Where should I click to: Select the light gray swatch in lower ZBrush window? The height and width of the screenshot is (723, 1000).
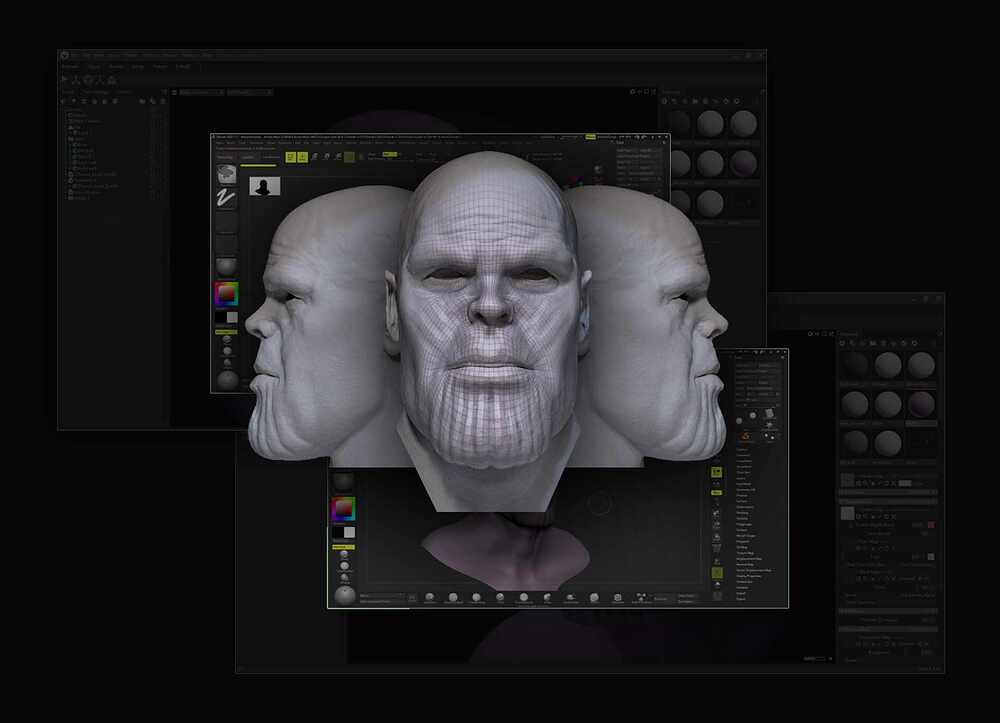tap(349, 532)
